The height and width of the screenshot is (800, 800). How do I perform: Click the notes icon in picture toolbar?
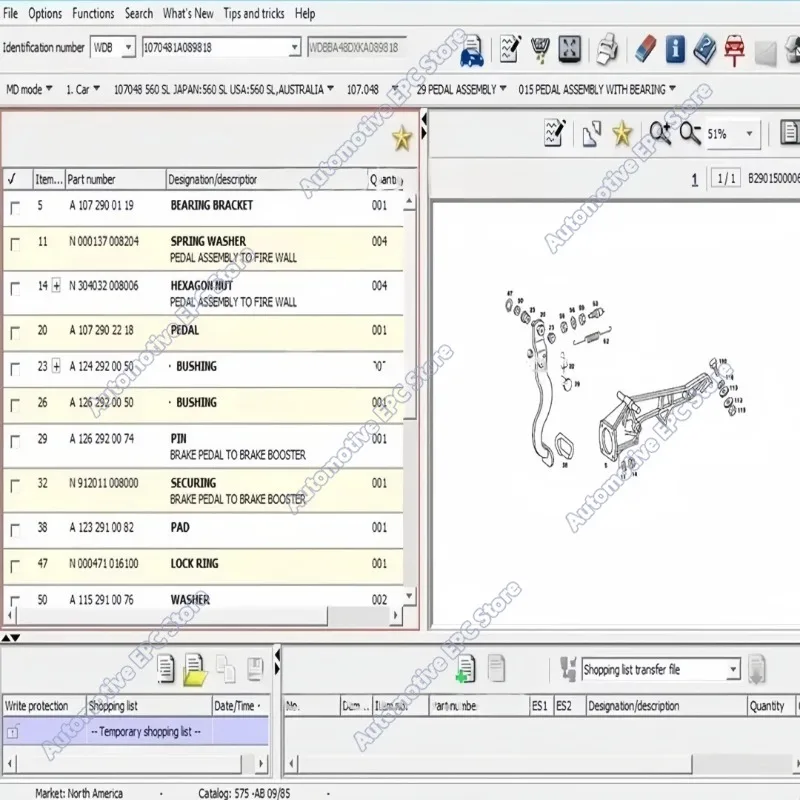click(x=555, y=134)
